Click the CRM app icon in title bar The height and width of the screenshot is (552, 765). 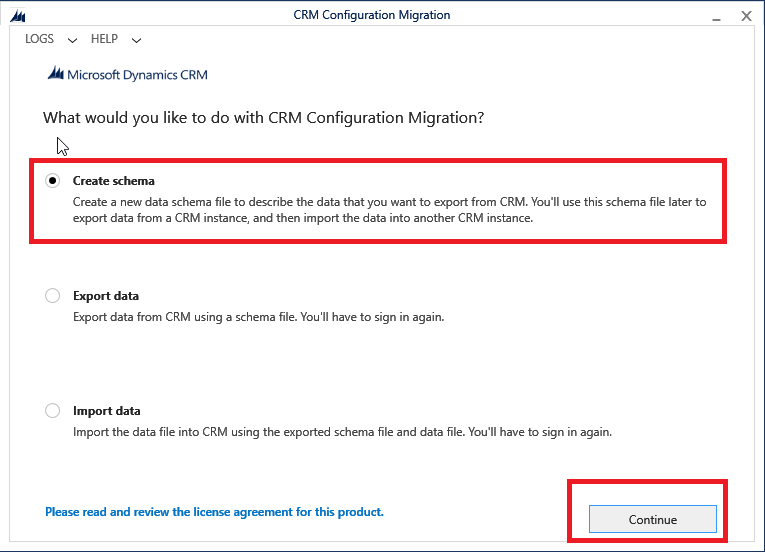coord(17,15)
